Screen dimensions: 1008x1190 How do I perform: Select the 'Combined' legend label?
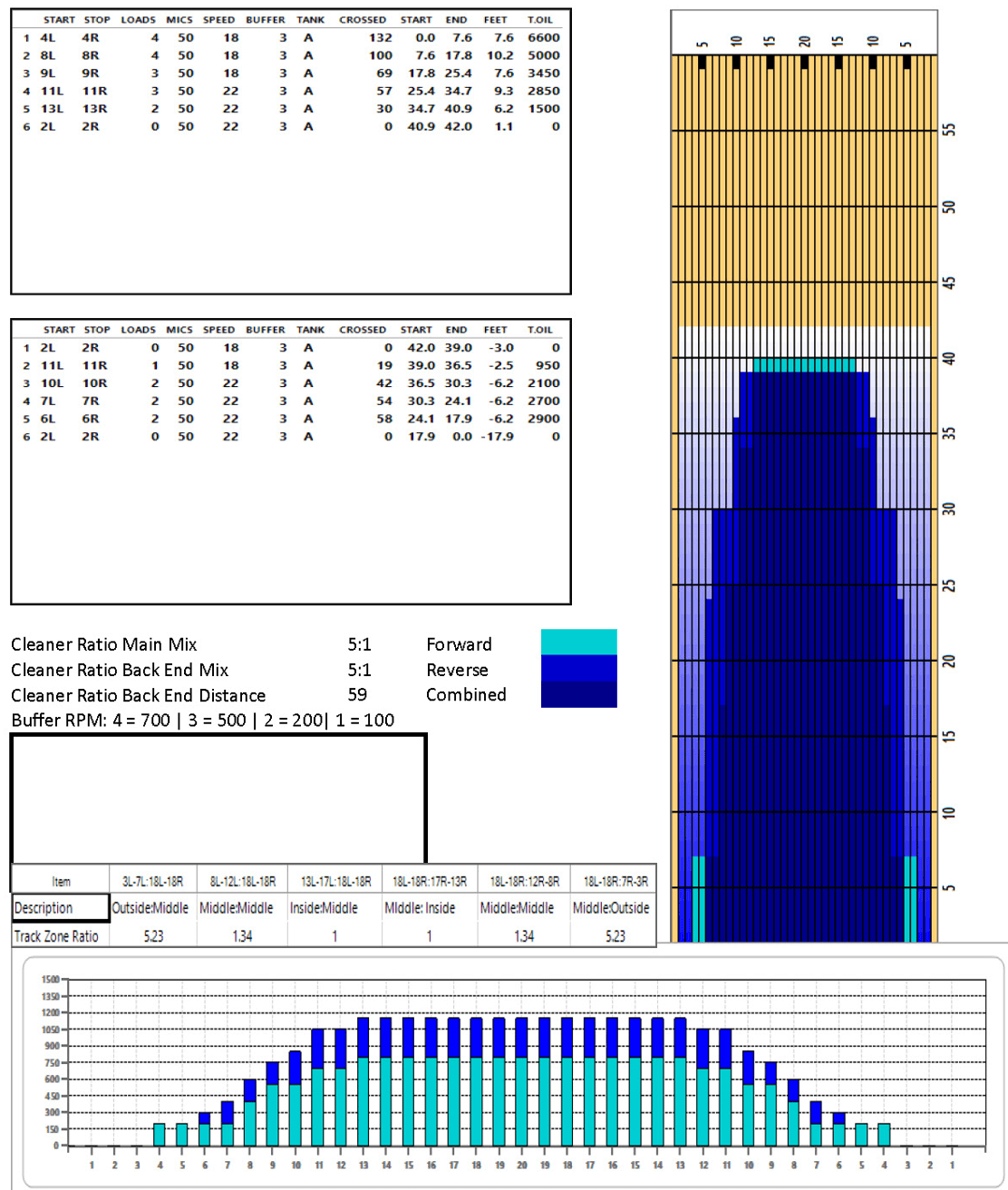coord(466,694)
